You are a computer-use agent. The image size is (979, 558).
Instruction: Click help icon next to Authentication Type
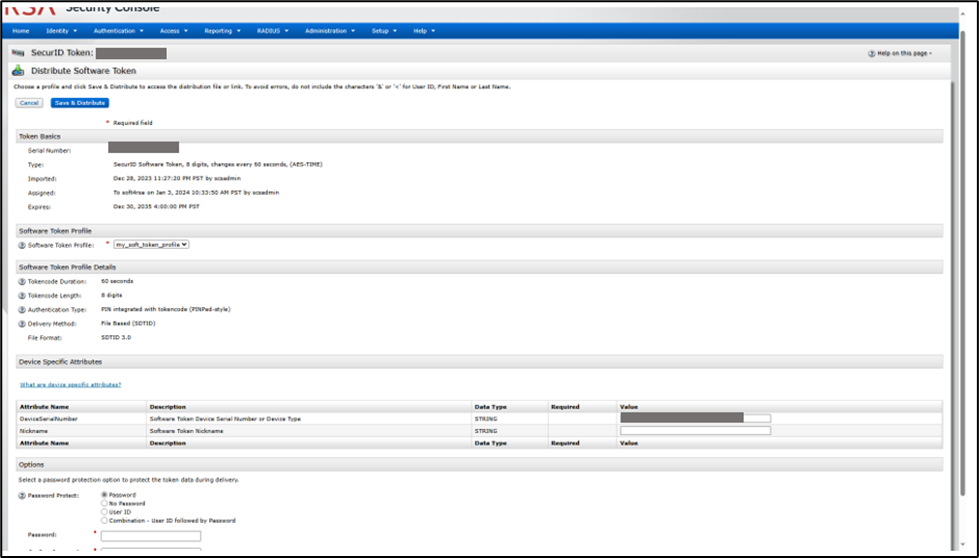tap(22, 309)
